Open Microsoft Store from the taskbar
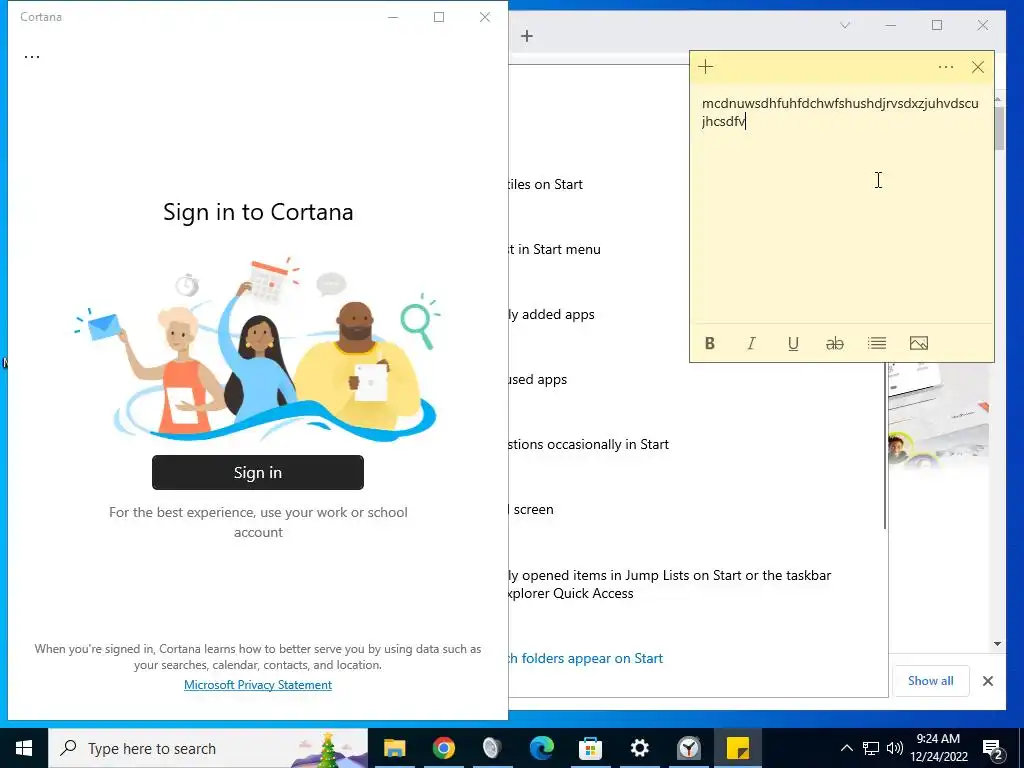The width and height of the screenshot is (1024, 768). [590, 748]
